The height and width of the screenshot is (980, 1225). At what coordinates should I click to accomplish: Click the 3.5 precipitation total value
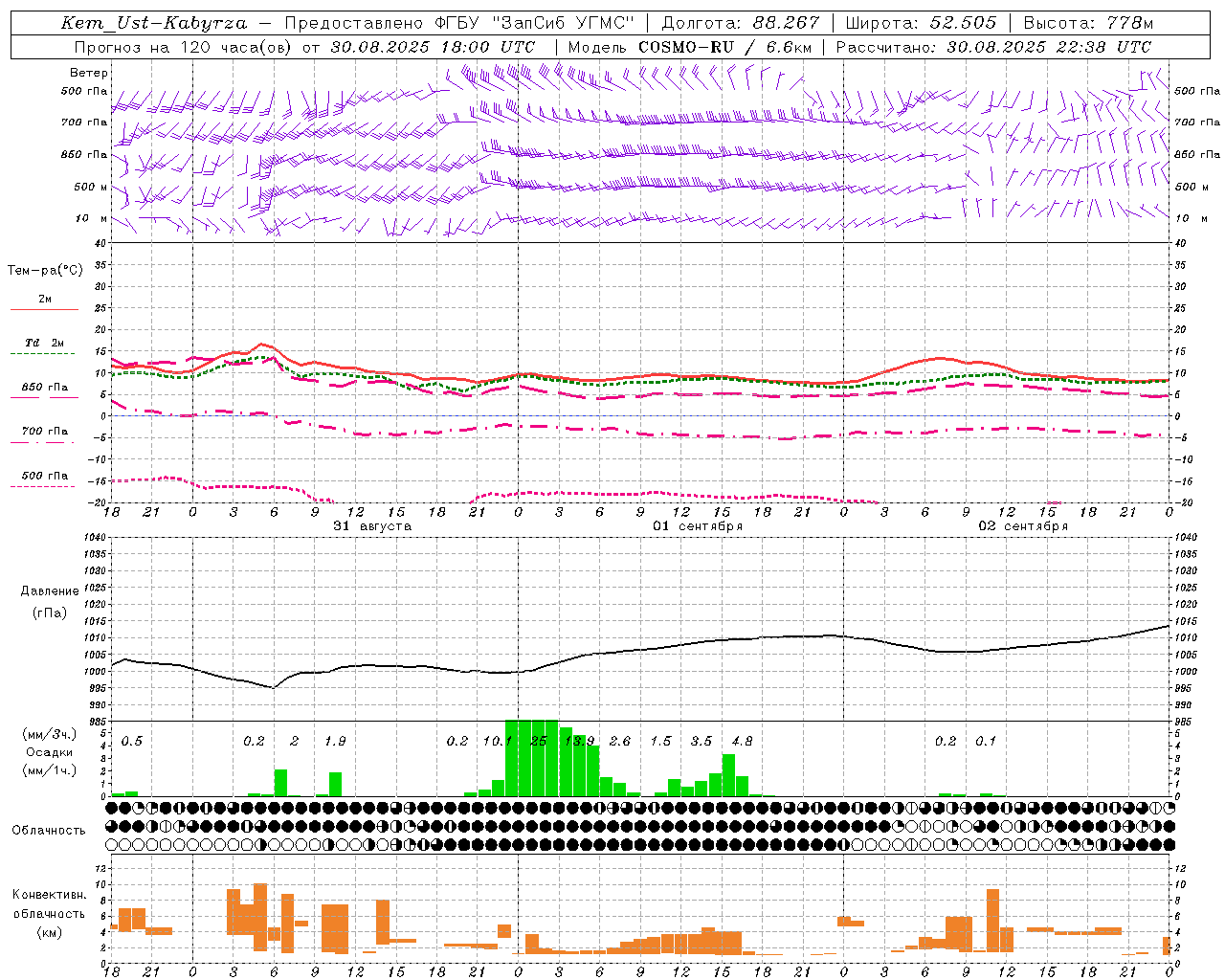point(702,741)
